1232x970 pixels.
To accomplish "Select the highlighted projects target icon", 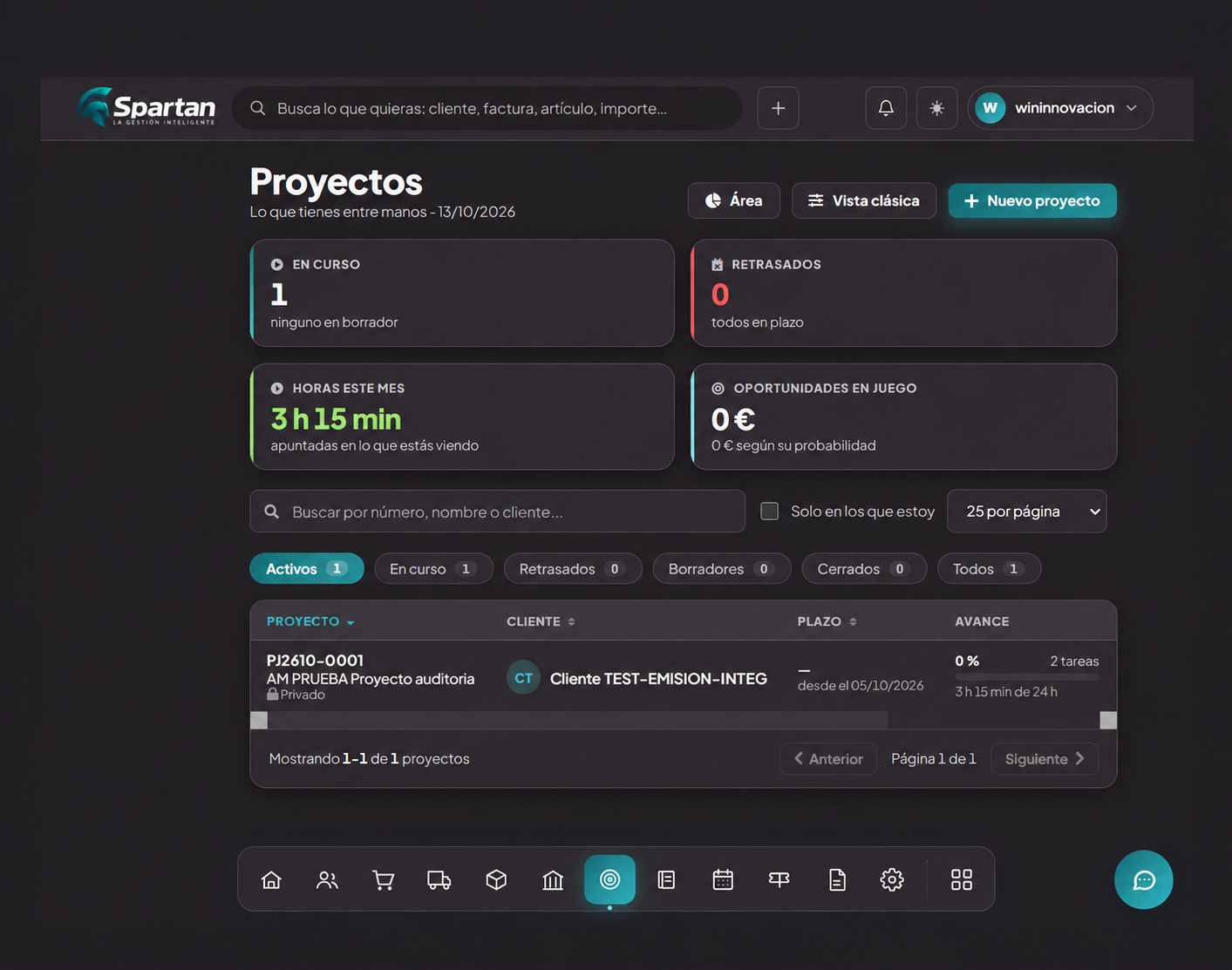I will point(609,879).
